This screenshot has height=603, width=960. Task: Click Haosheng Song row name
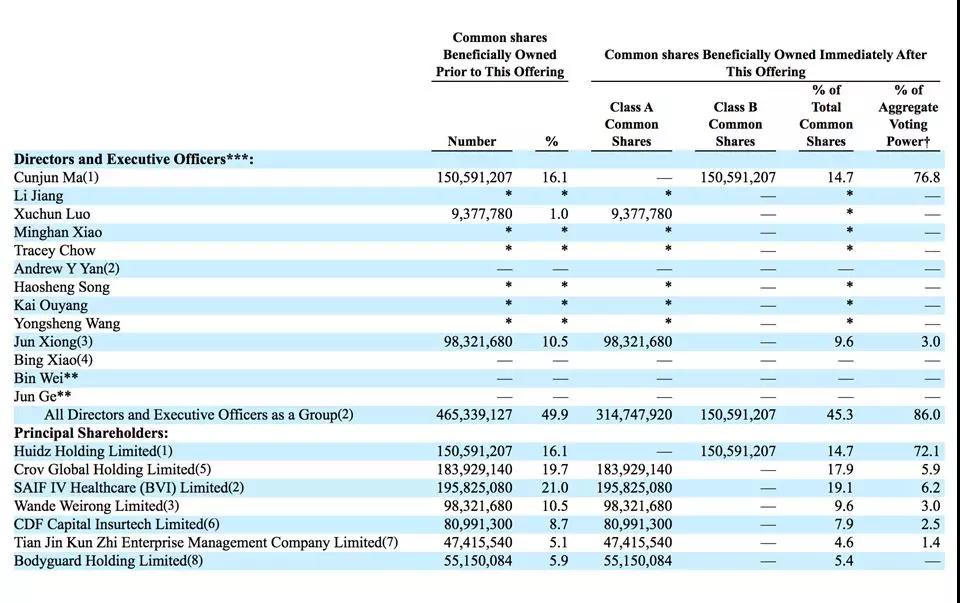[x=62, y=287]
